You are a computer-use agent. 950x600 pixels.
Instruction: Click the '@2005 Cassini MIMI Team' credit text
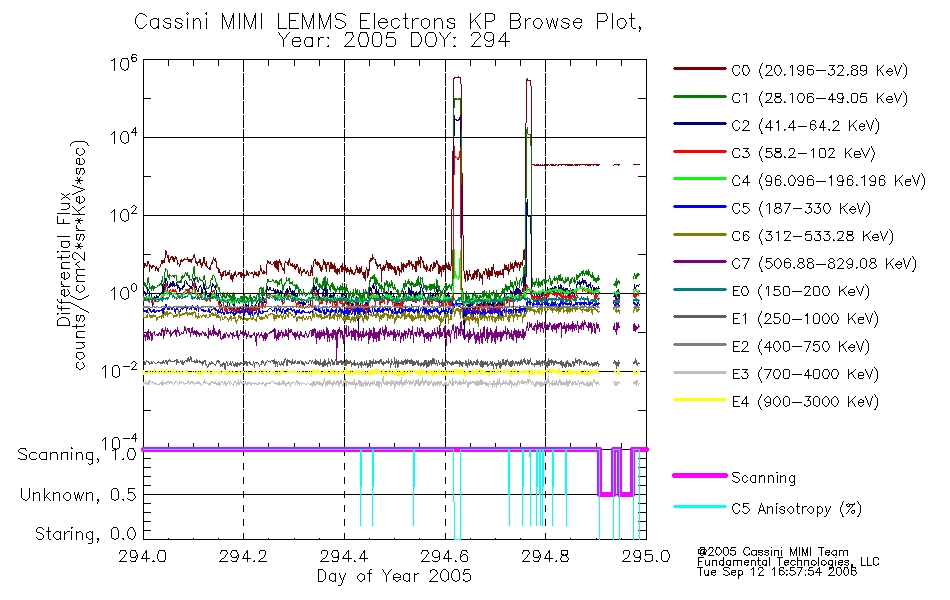pos(772,552)
